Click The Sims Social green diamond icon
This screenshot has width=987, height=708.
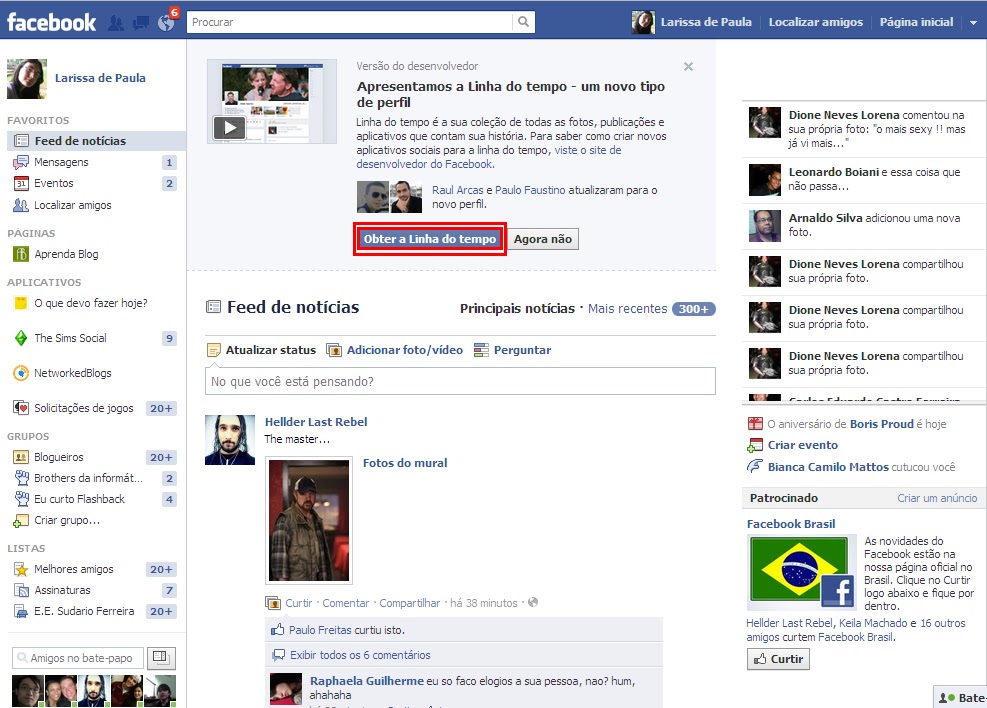(21, 338)
